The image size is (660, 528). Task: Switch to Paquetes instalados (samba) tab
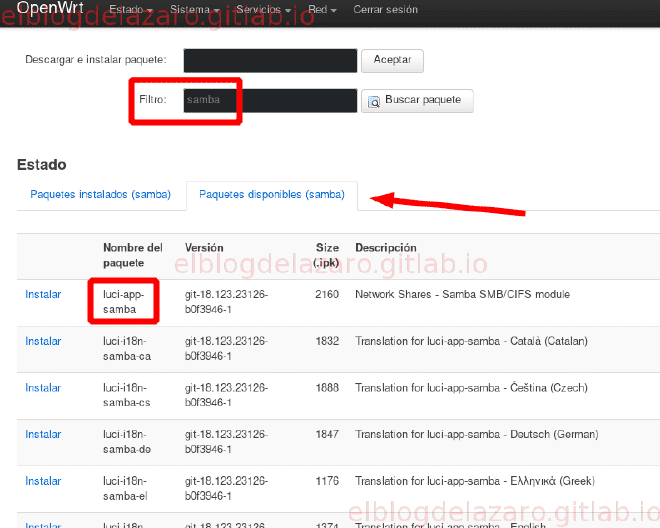tap(101, 195)
